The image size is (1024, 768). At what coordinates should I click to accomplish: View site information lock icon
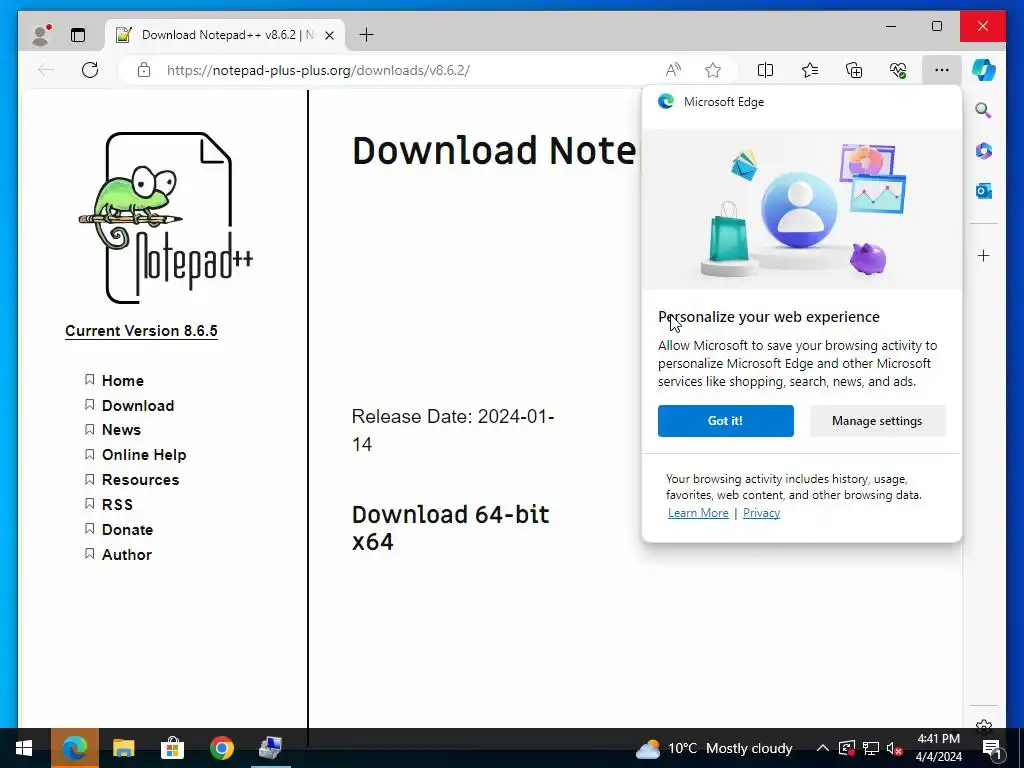point(144,70)
